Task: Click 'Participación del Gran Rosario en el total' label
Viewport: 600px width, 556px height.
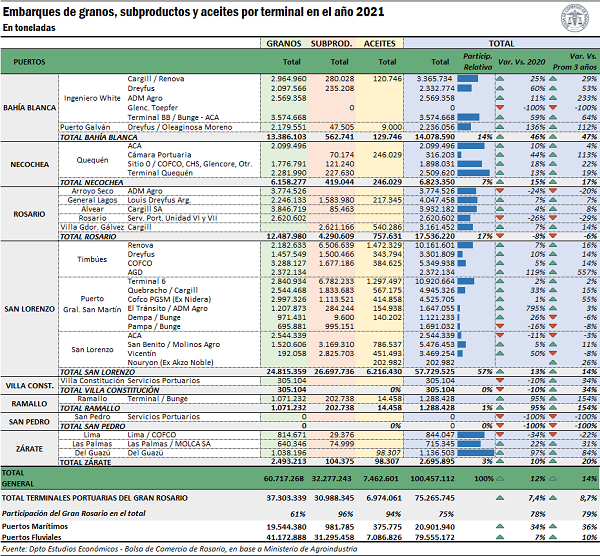Action: [x=74, y=514]
